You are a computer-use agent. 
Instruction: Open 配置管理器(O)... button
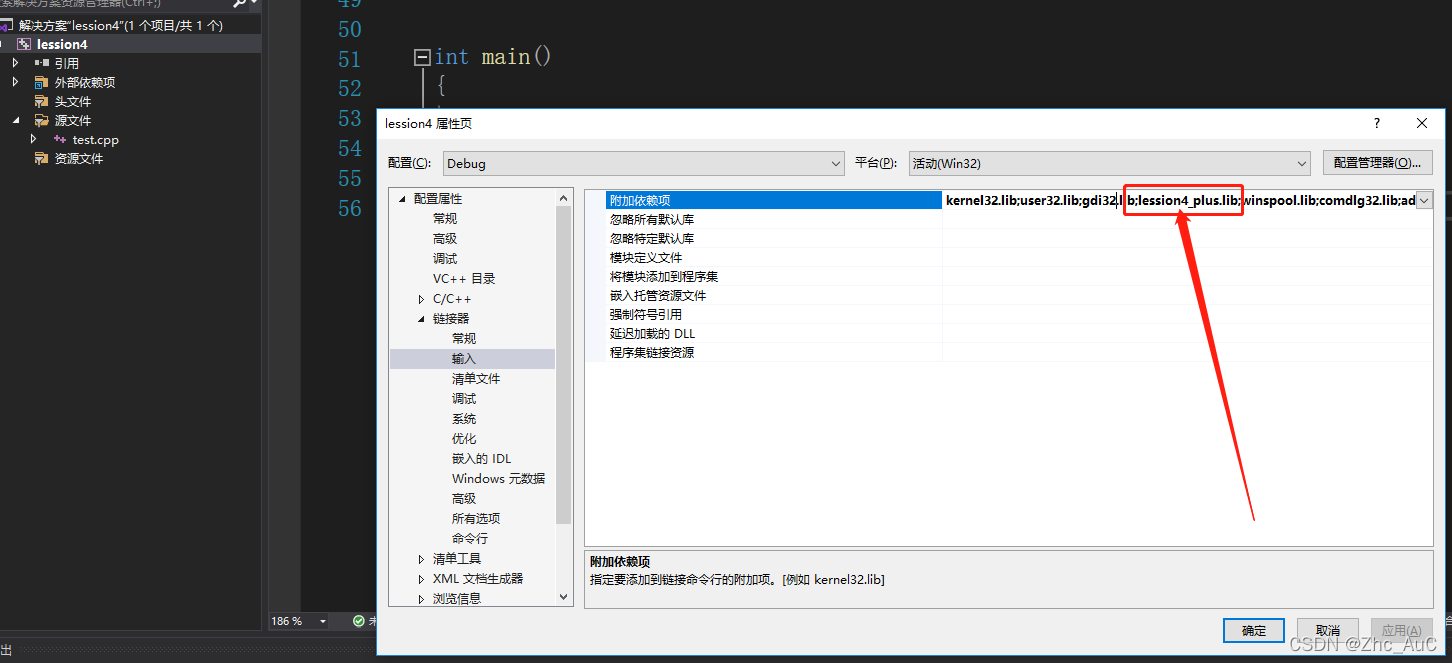coord(1377,163)
